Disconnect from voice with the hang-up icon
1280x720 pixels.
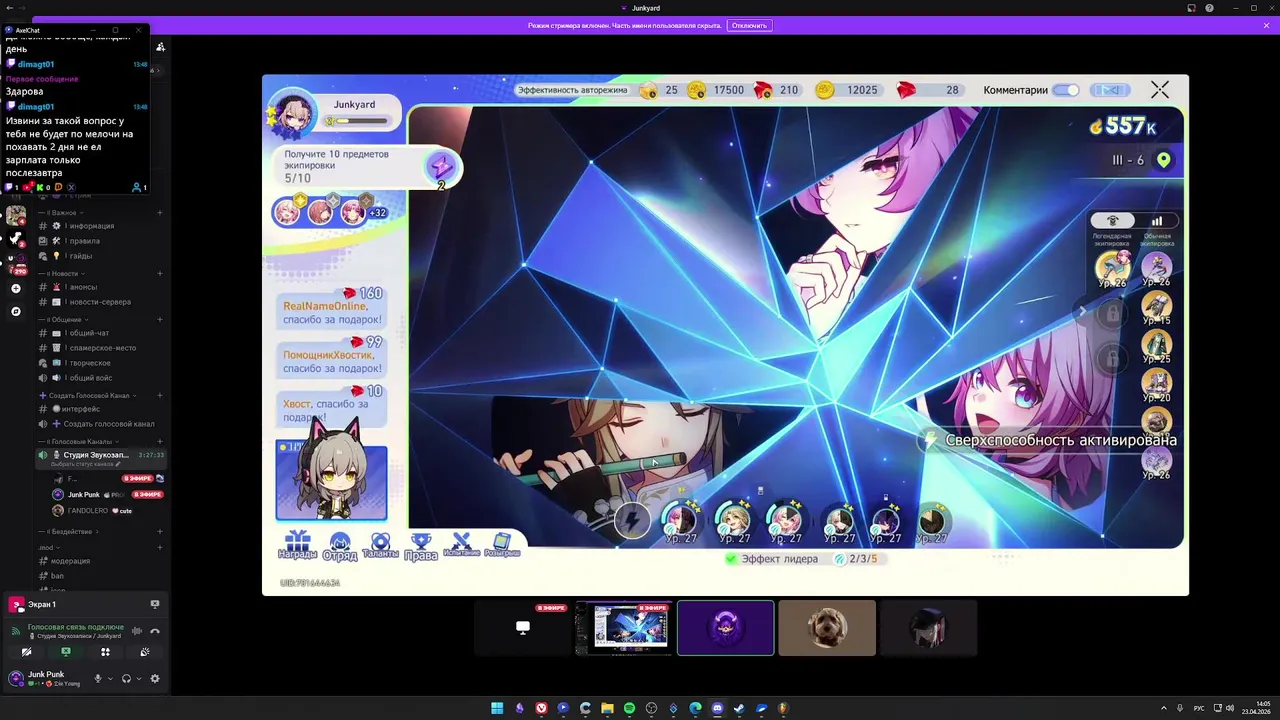pos(155,631)
